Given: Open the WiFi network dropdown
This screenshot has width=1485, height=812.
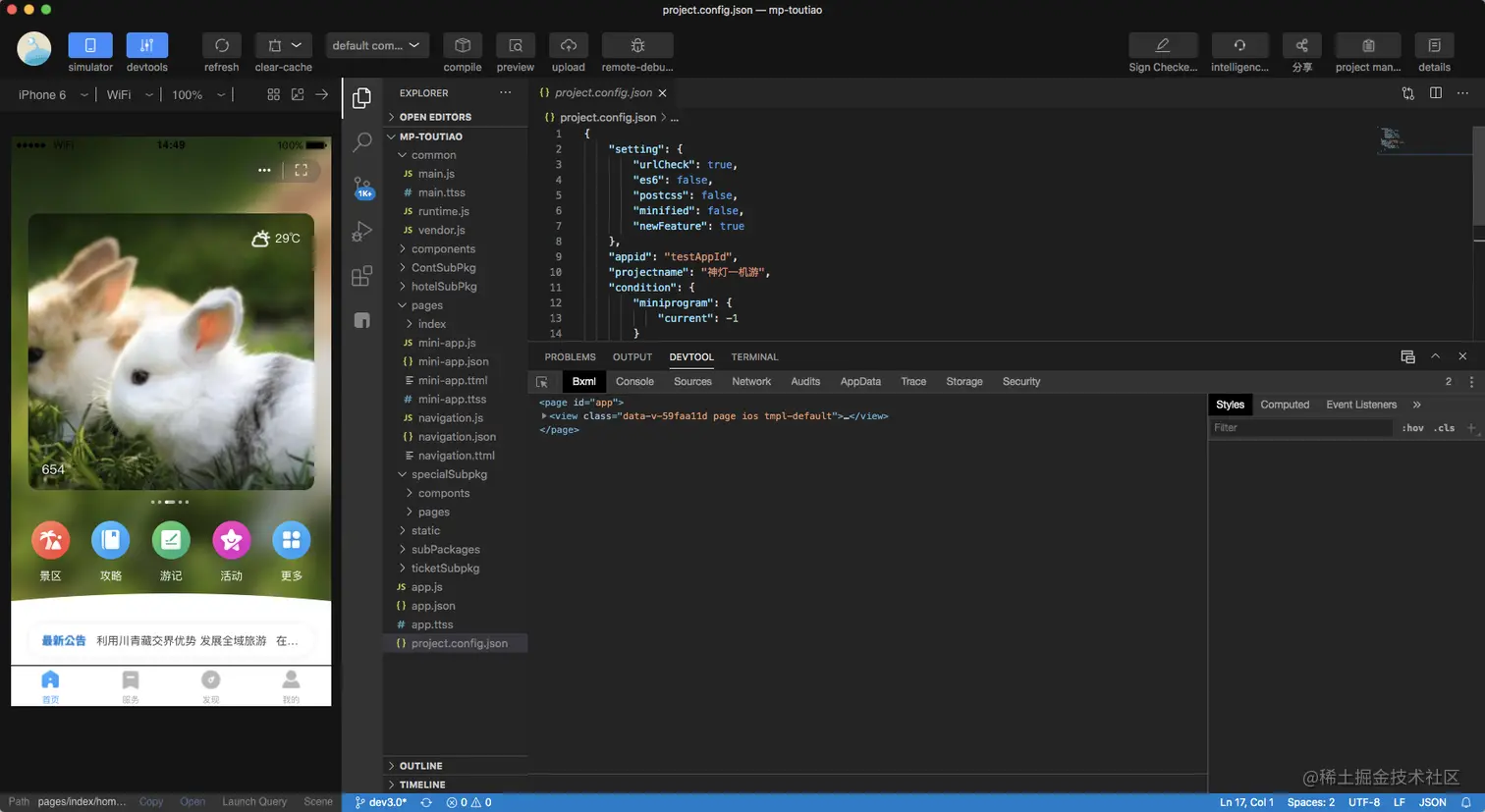Looking at the screenshot, I should click(130, 95).
